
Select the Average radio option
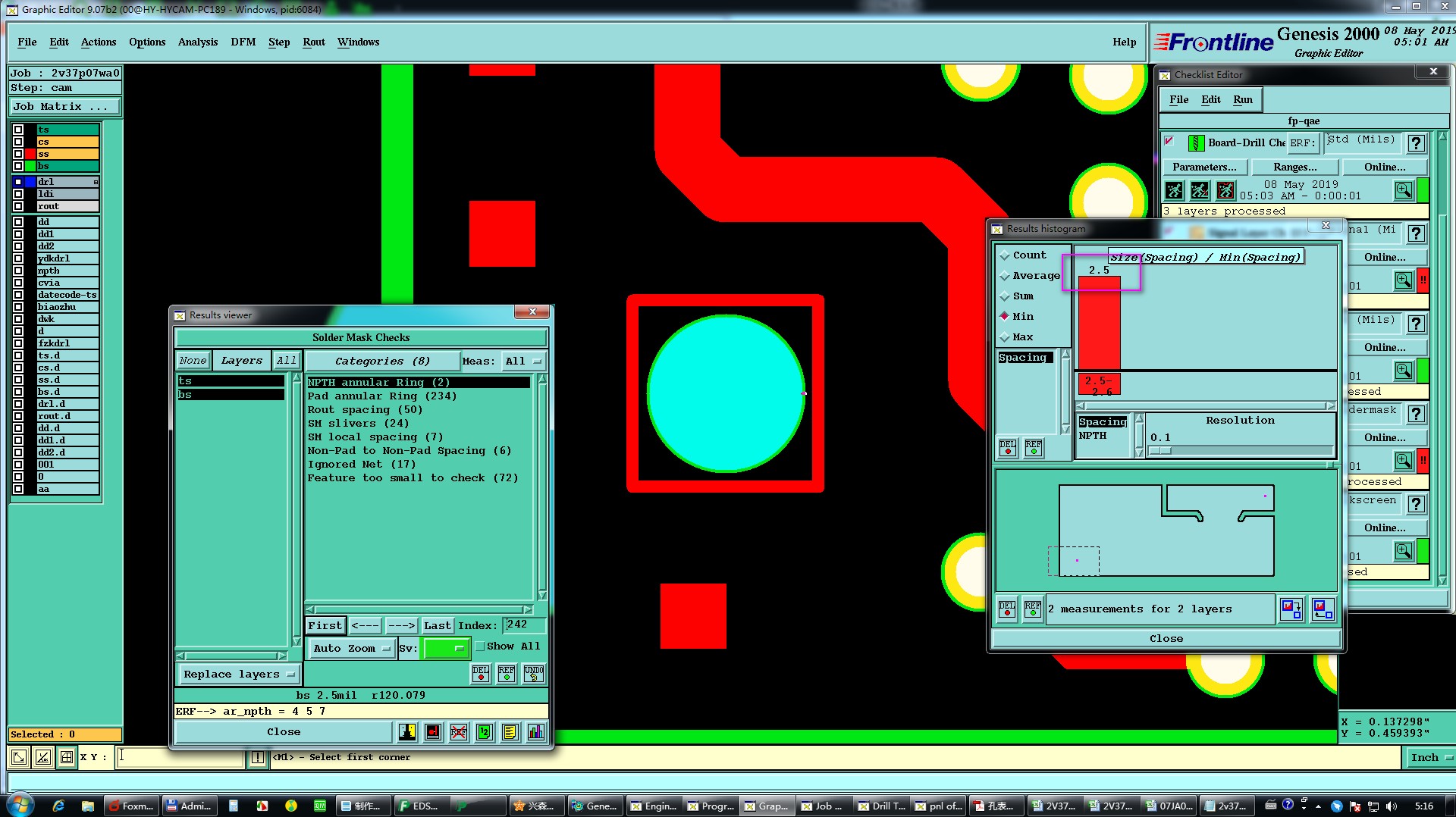tap(1005, 276)
